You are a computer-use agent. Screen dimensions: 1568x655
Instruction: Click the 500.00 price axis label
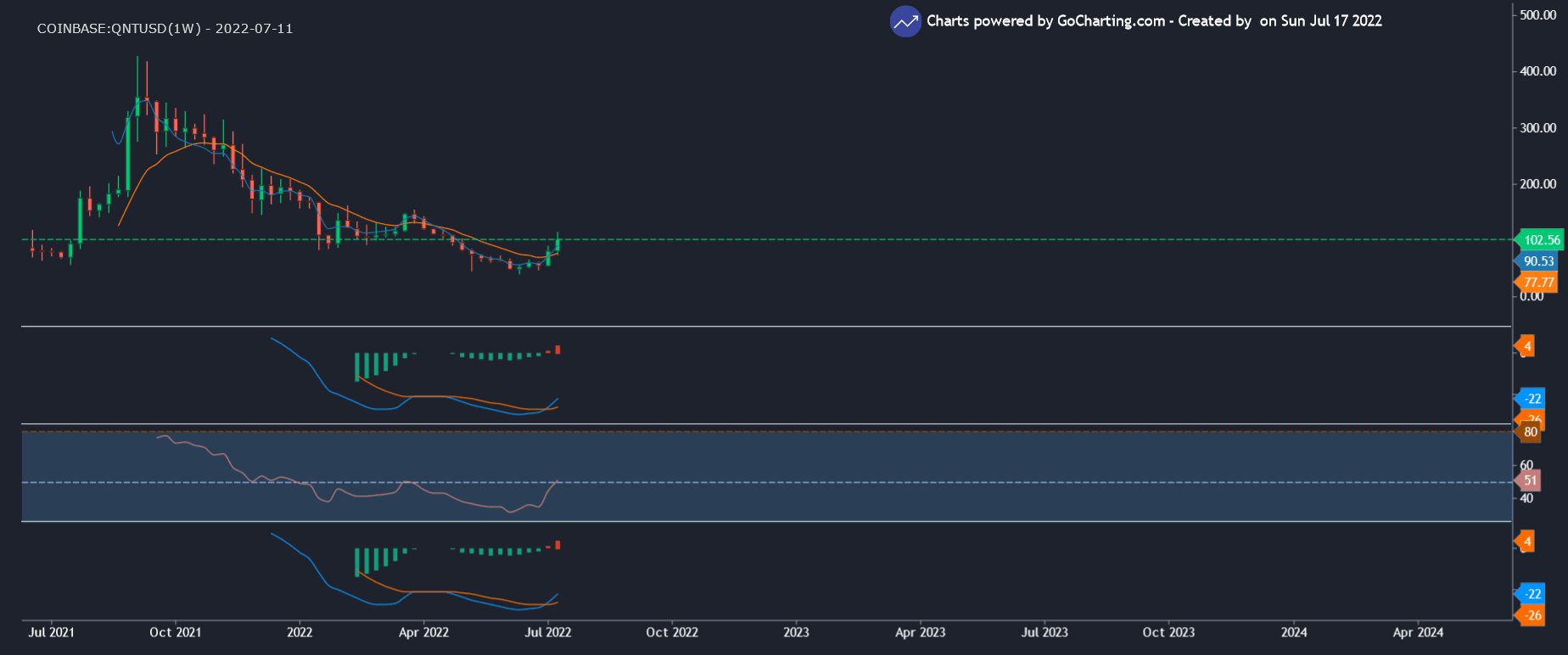point(1537,15)
